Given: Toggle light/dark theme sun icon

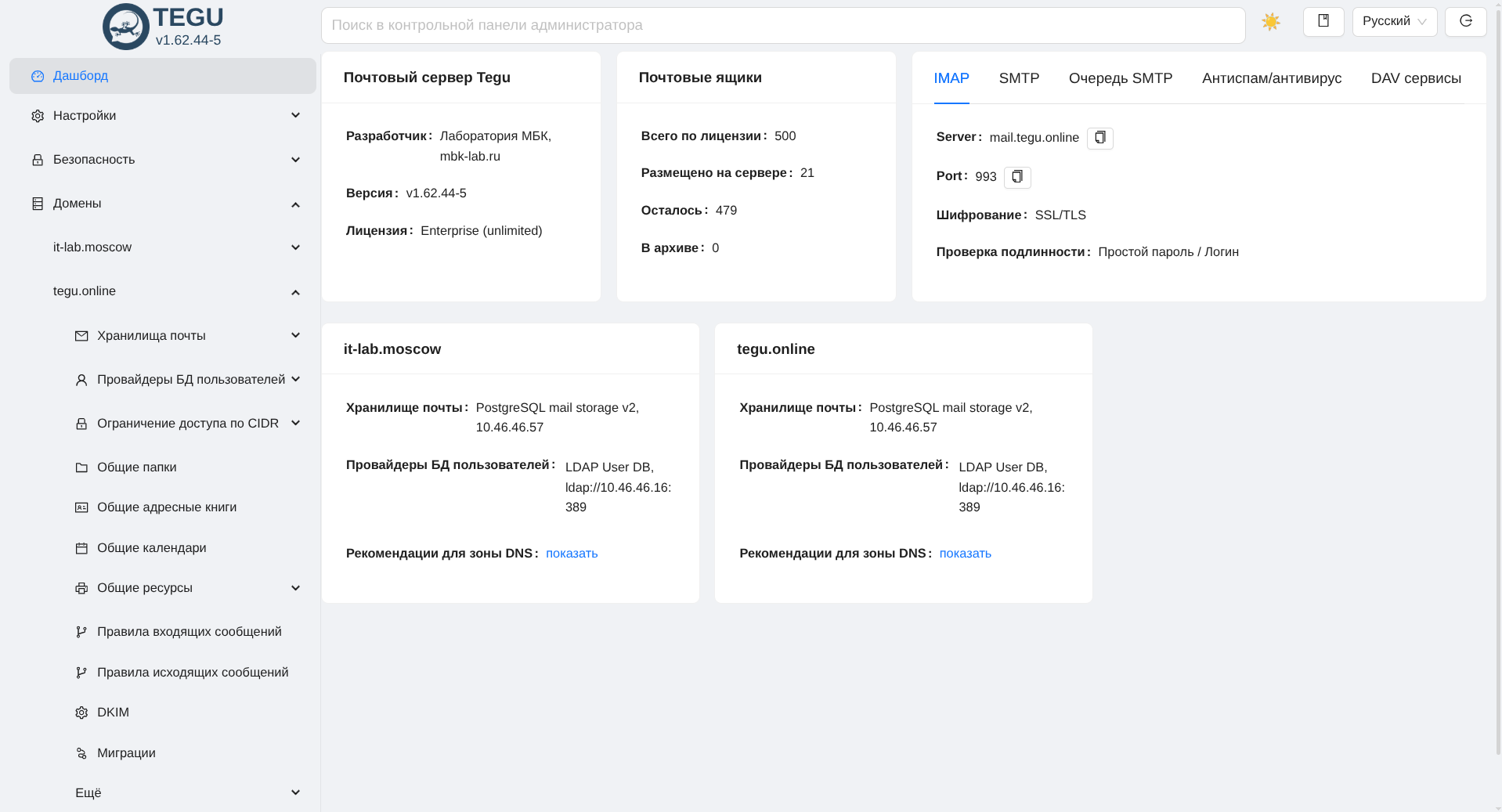Looking at the screenshot, I should 1270,22.
